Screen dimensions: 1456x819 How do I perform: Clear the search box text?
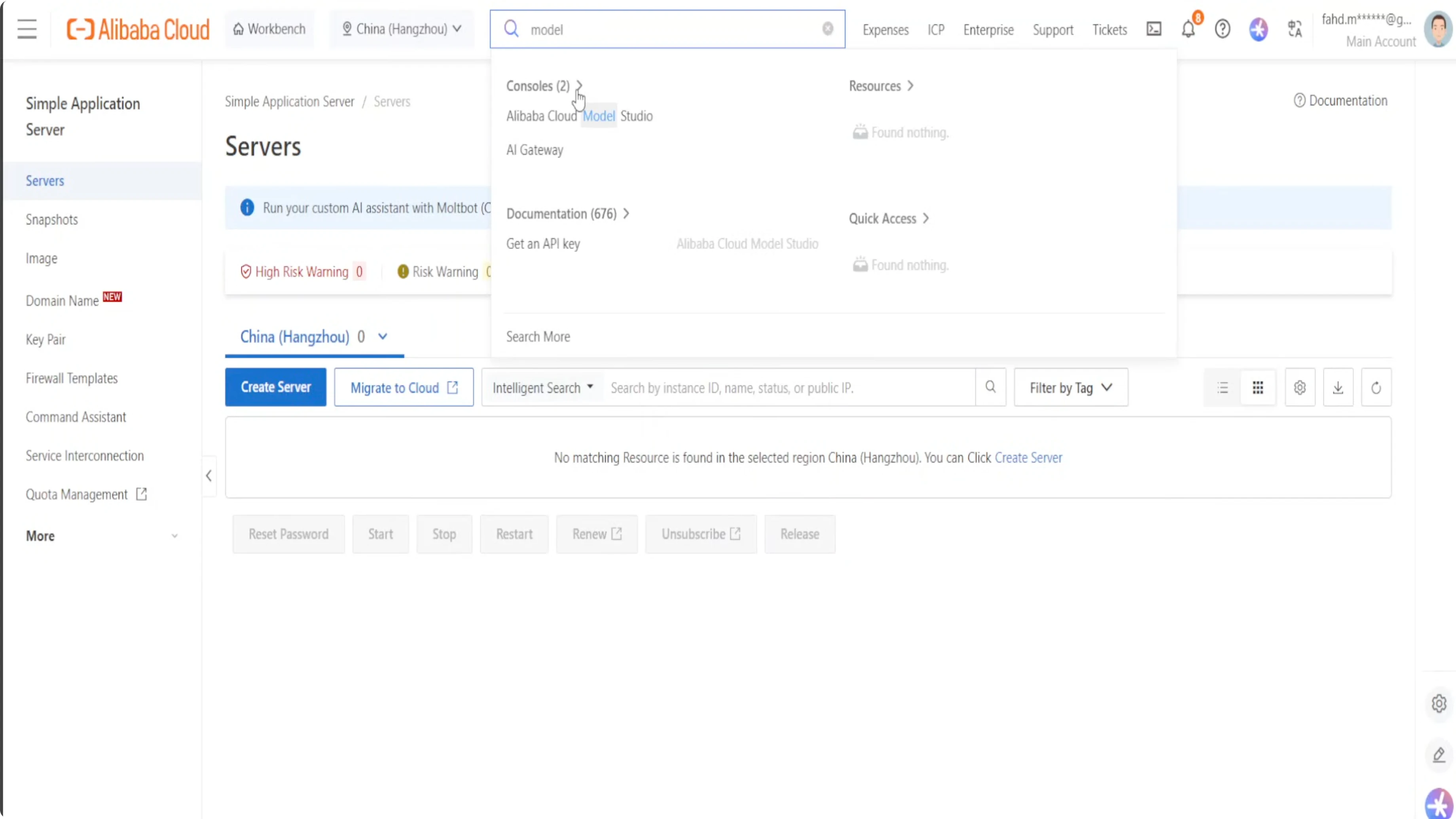pyautogui.click(x=827, y=29)
